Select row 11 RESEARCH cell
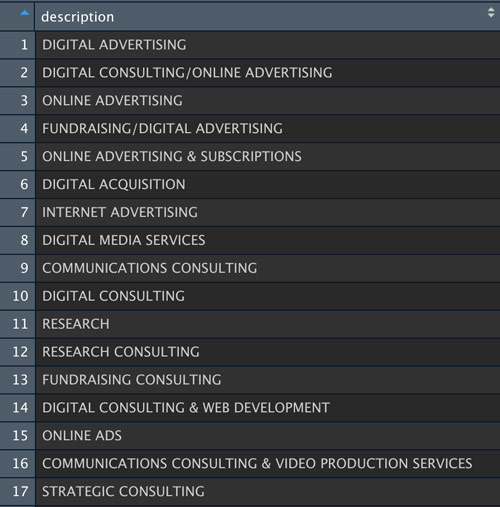 (x=268, y=324)
